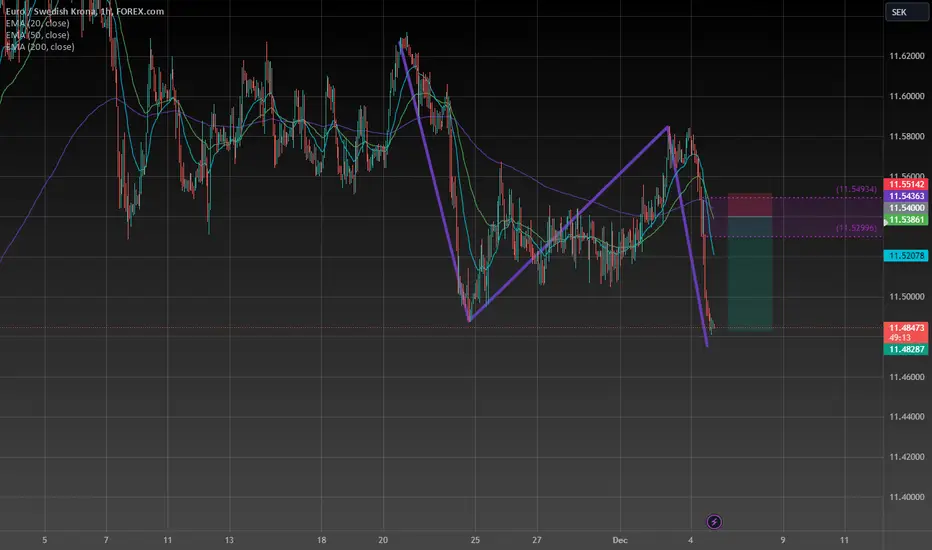
Task: Click the 7 date on time axis
Action: [x=106, y=540]
